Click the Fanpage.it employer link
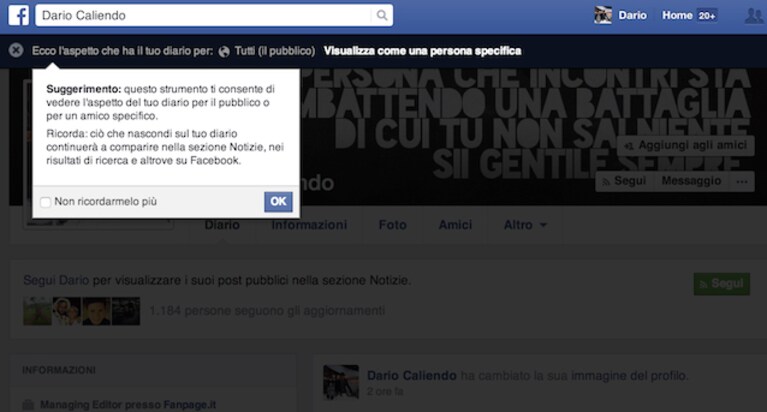This screenshot has height=412, width=767. 190,405
